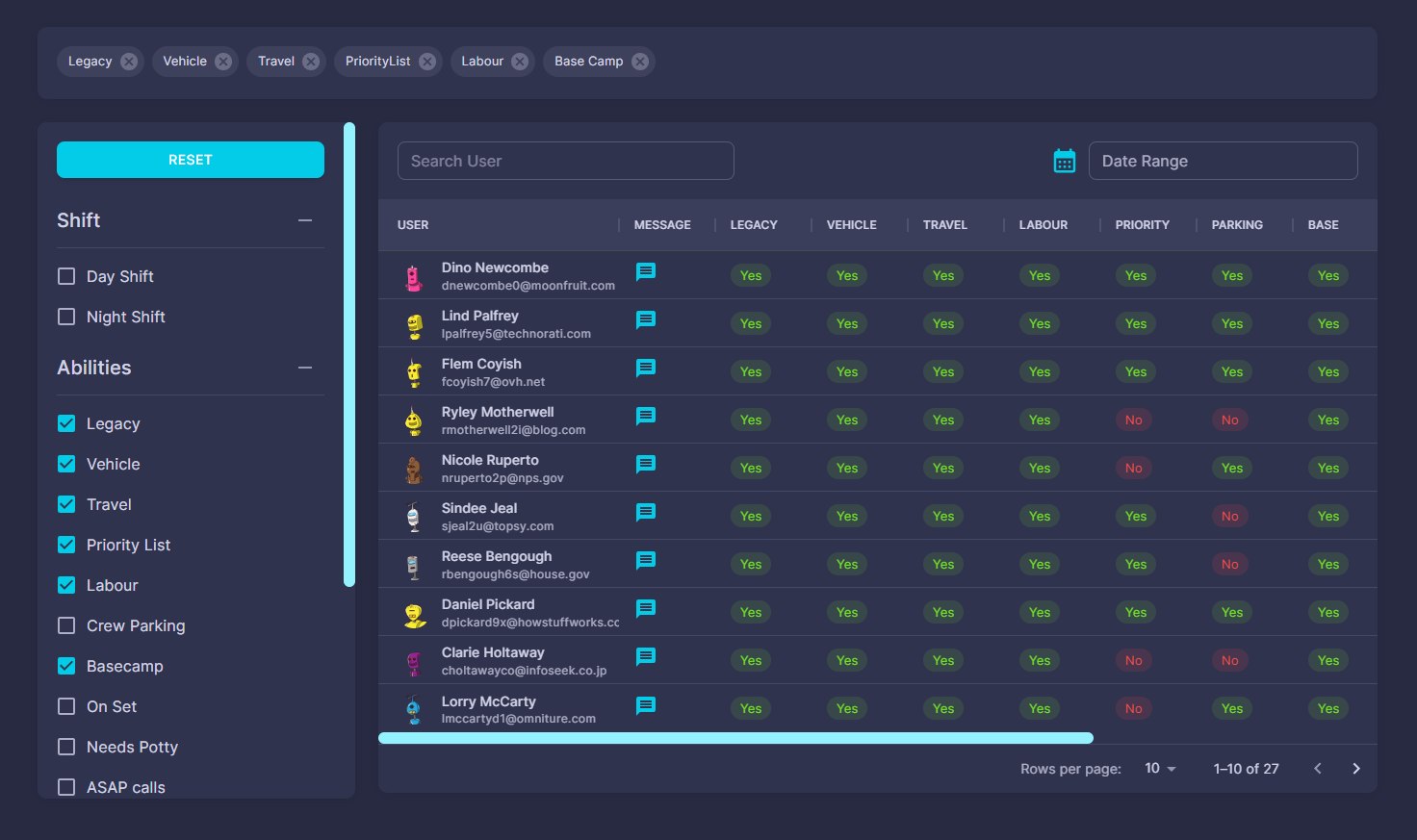Viewport: 1417px width, 840px height.
Task: Remove the Legacy filter chip
Action: [129, 62]
